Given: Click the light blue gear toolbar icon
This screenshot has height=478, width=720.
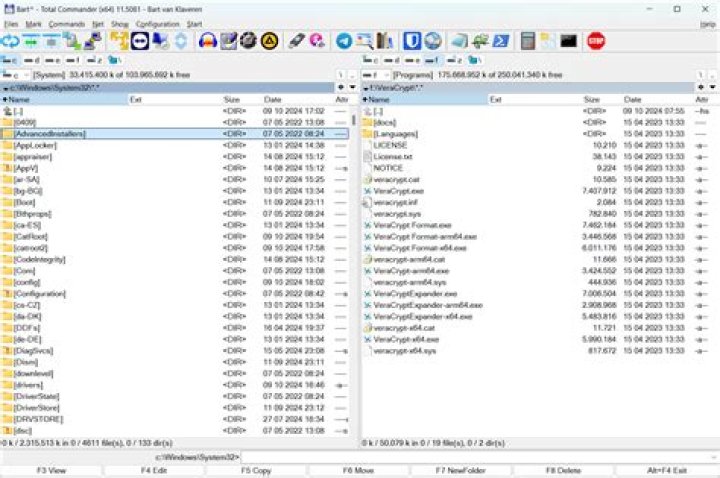Looking at the screenshot, I should click(x=181, y=41).
